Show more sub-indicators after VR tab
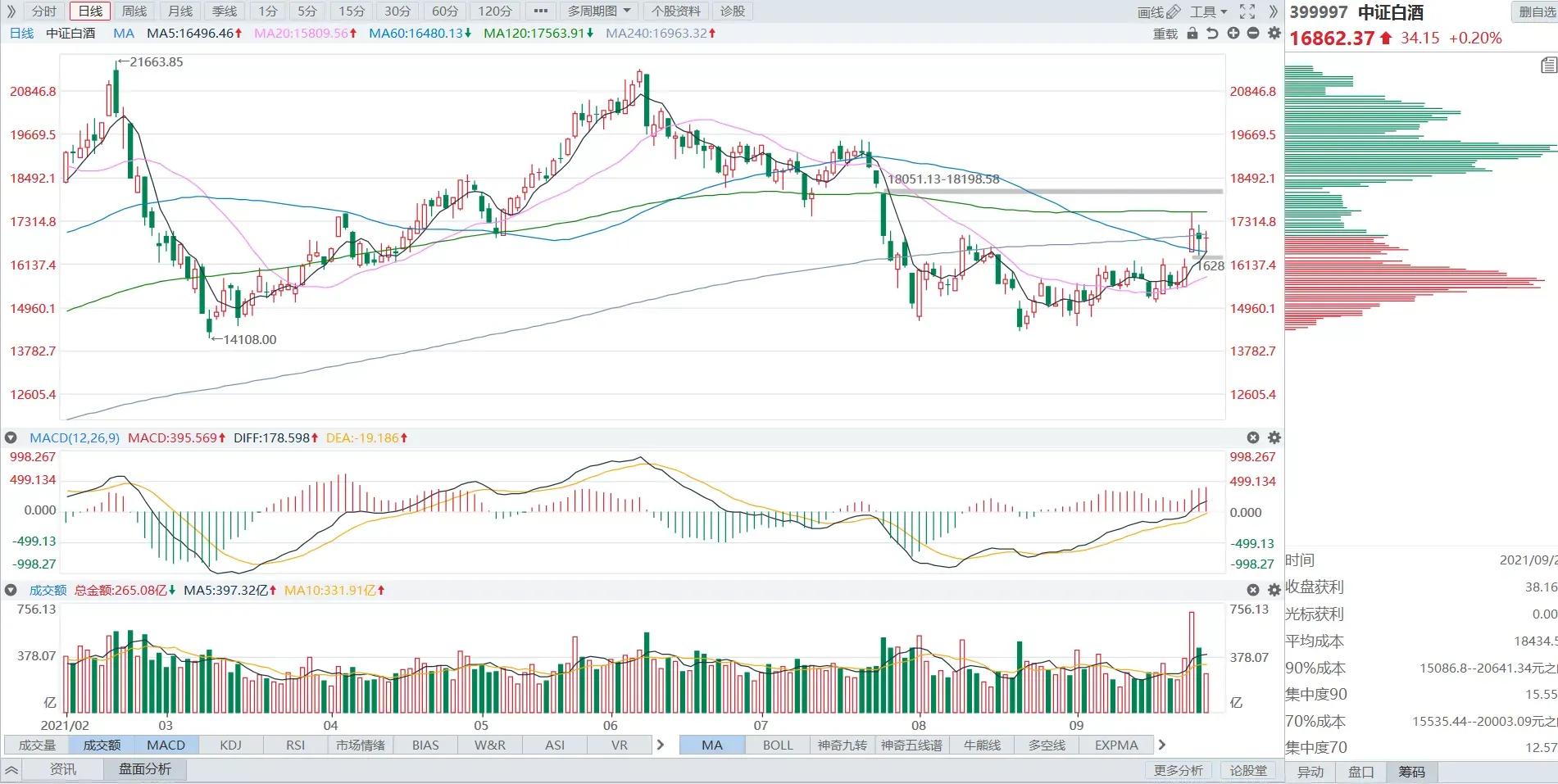The height and width of the screenshot is (784, 1558). [x=661, y=745]
